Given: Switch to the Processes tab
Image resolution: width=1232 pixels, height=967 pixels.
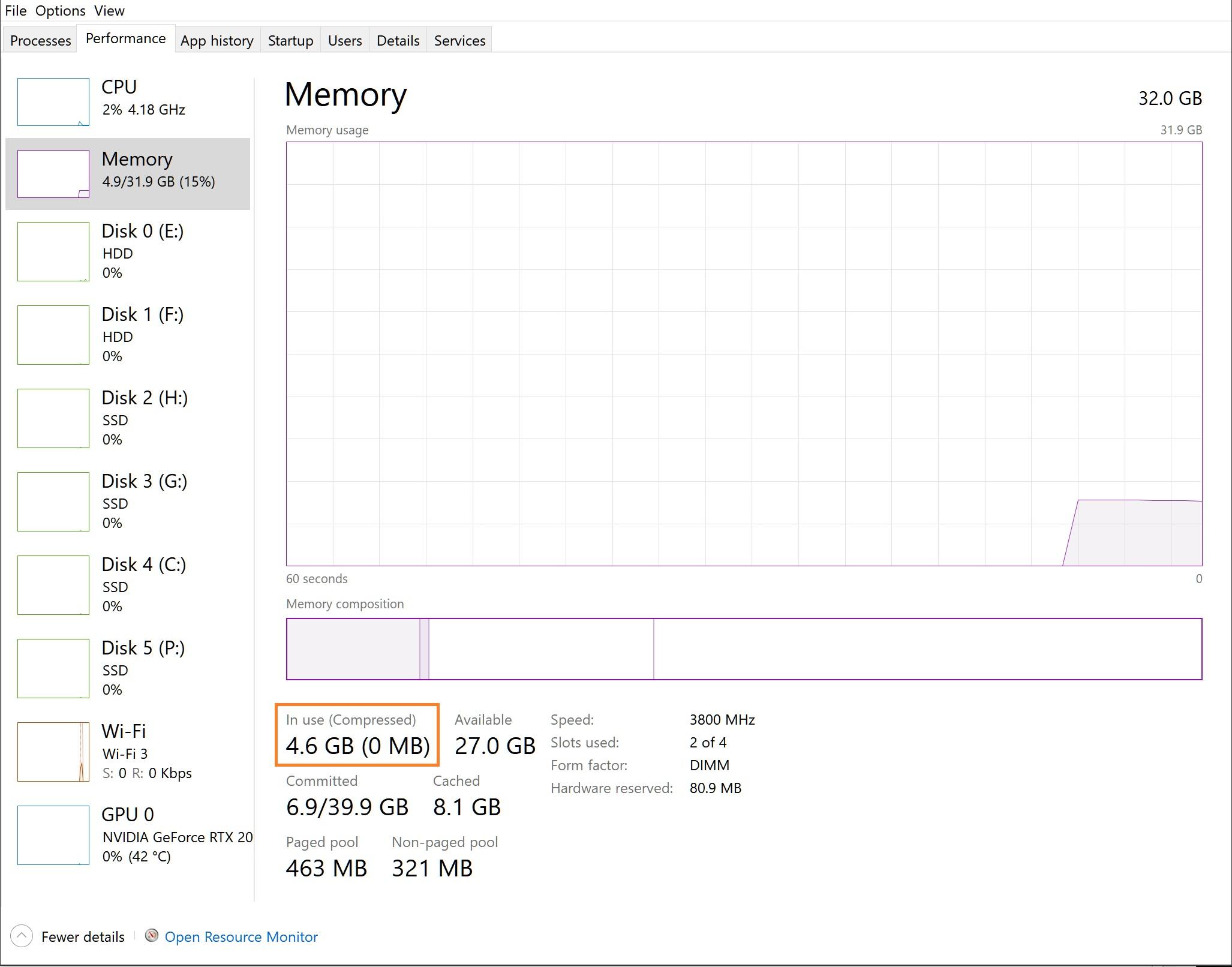Looking at the screenshot, I should tap(39, 40).
